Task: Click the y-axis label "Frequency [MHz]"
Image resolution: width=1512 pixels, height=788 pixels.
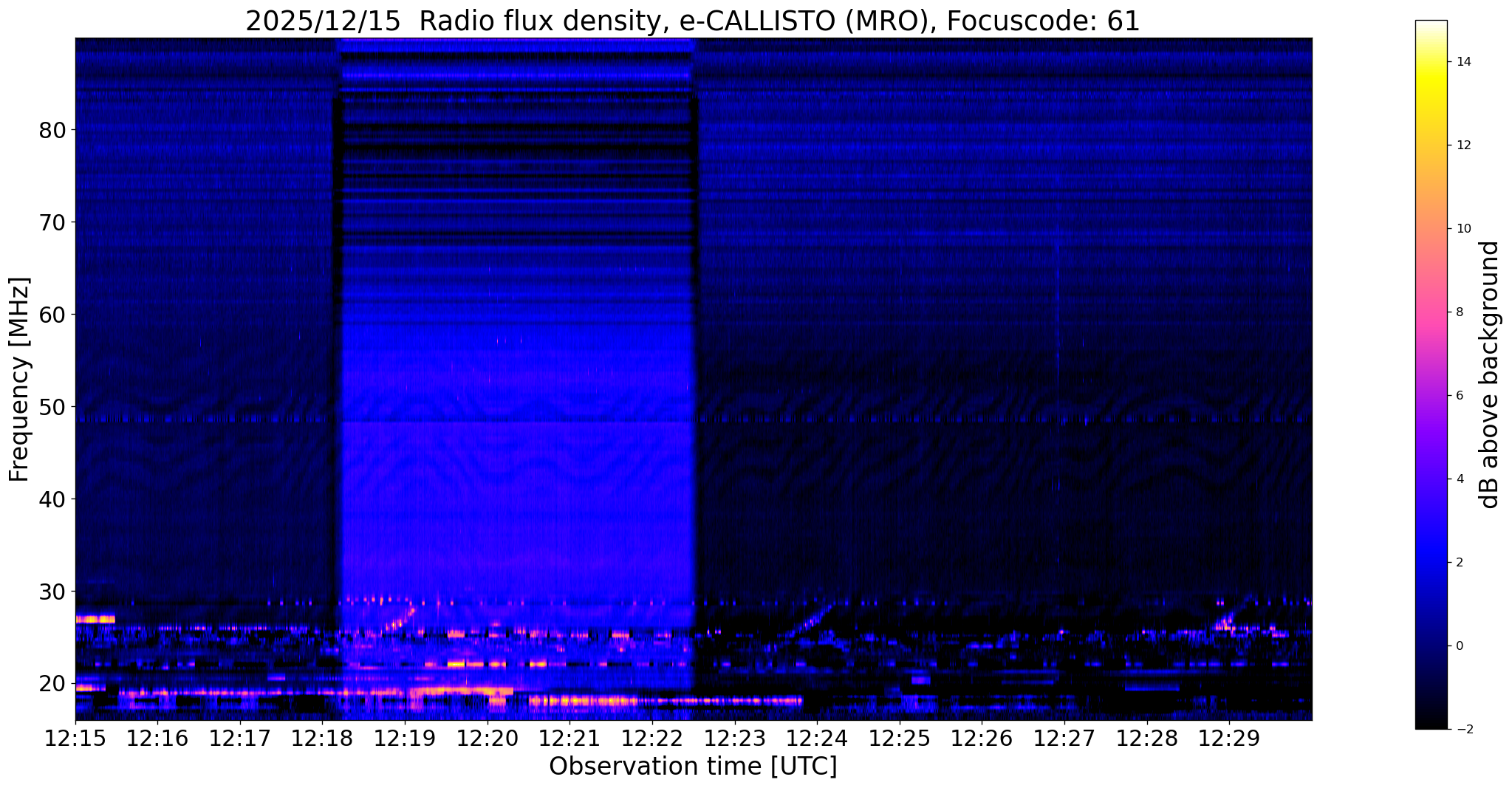Action: (19, 380)
